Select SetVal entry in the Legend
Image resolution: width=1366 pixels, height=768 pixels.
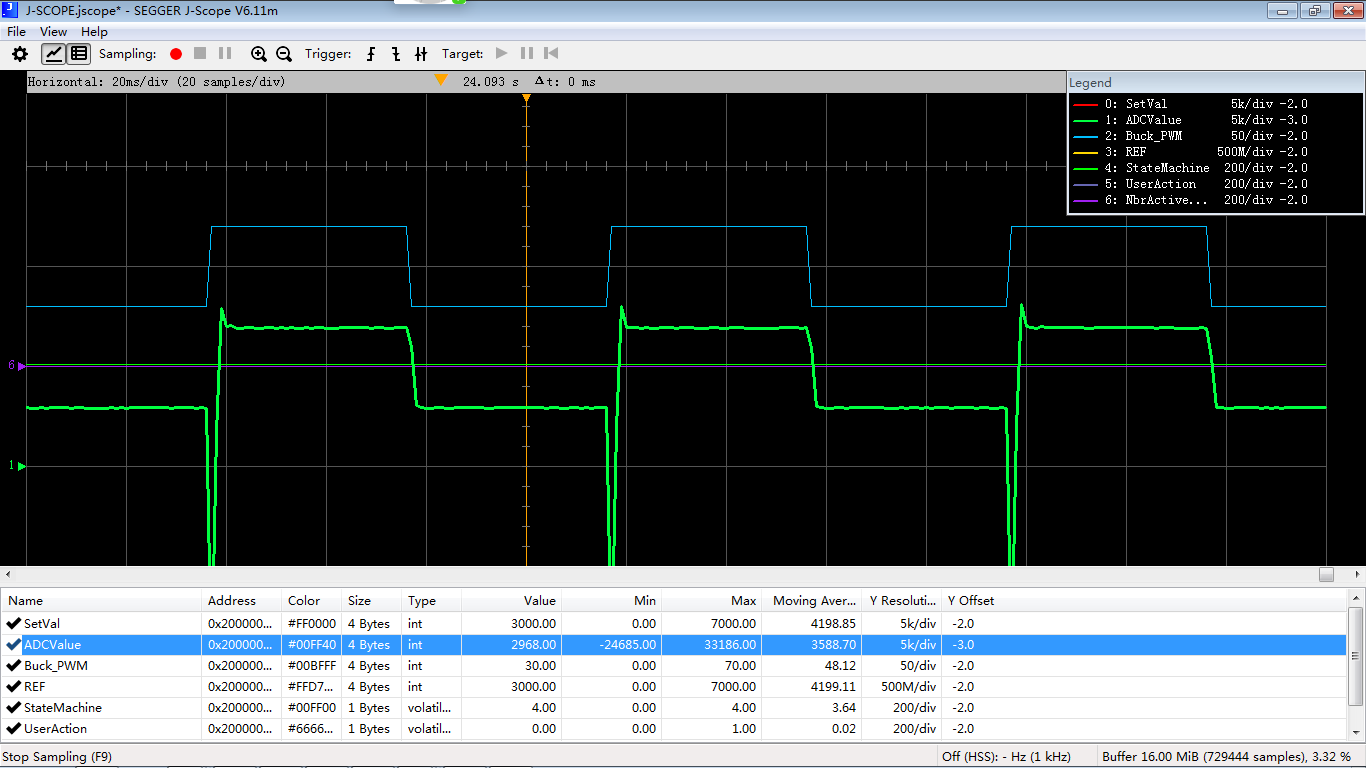[x=1190, y=104]
